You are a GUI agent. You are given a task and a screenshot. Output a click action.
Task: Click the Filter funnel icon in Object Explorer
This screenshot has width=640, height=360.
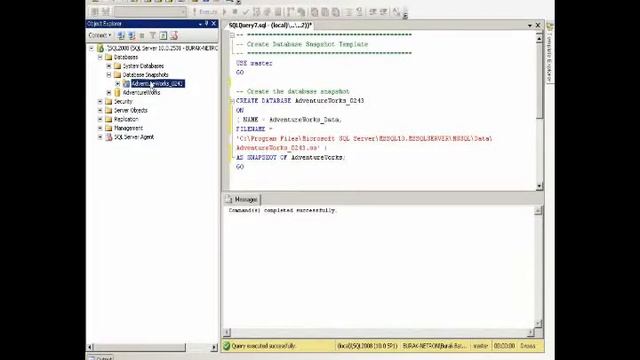[x=153, y=36]
